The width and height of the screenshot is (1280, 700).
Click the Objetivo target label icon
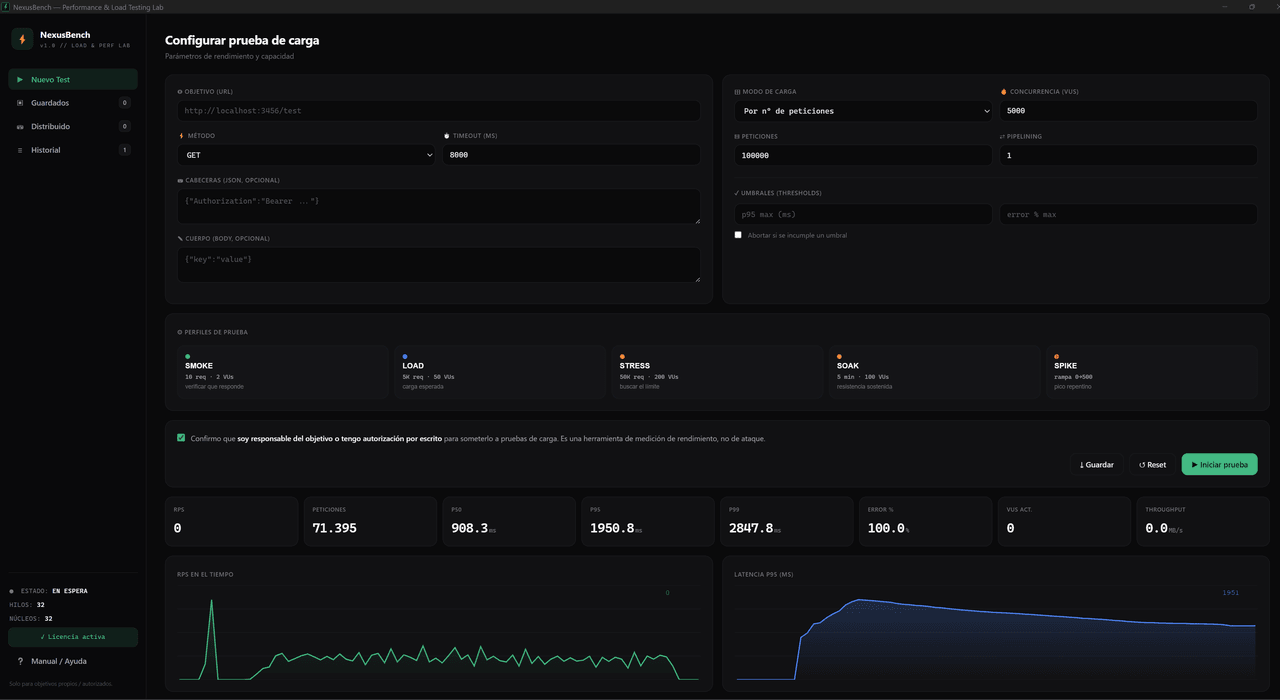180,92
